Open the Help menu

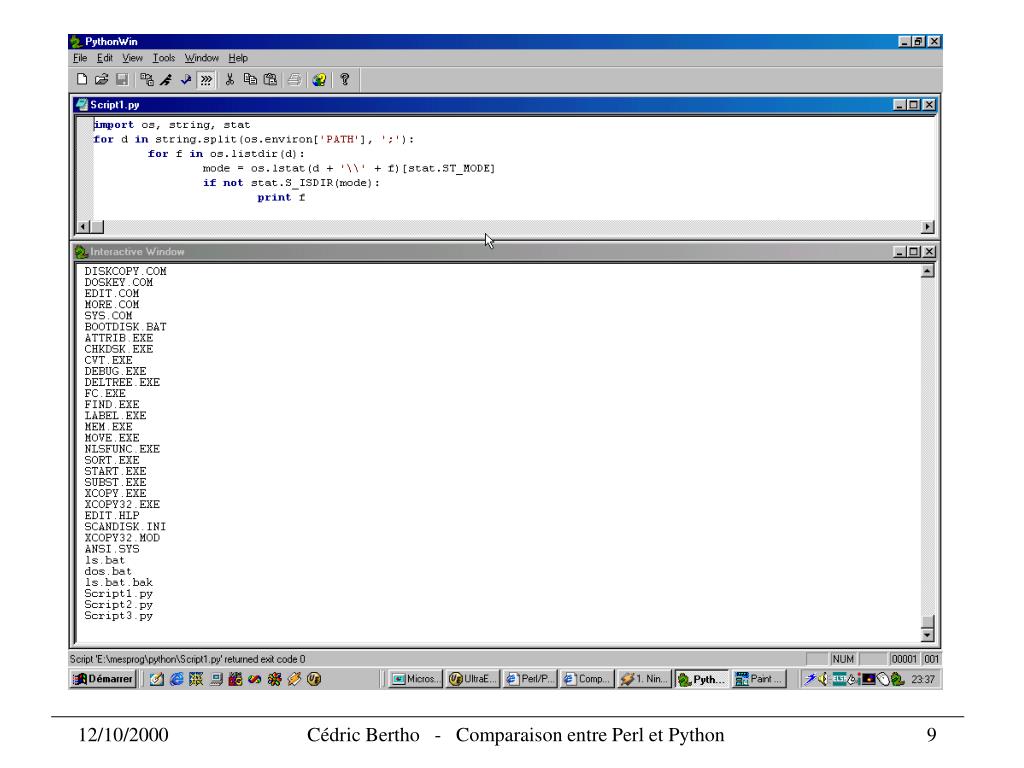point(238,58)
